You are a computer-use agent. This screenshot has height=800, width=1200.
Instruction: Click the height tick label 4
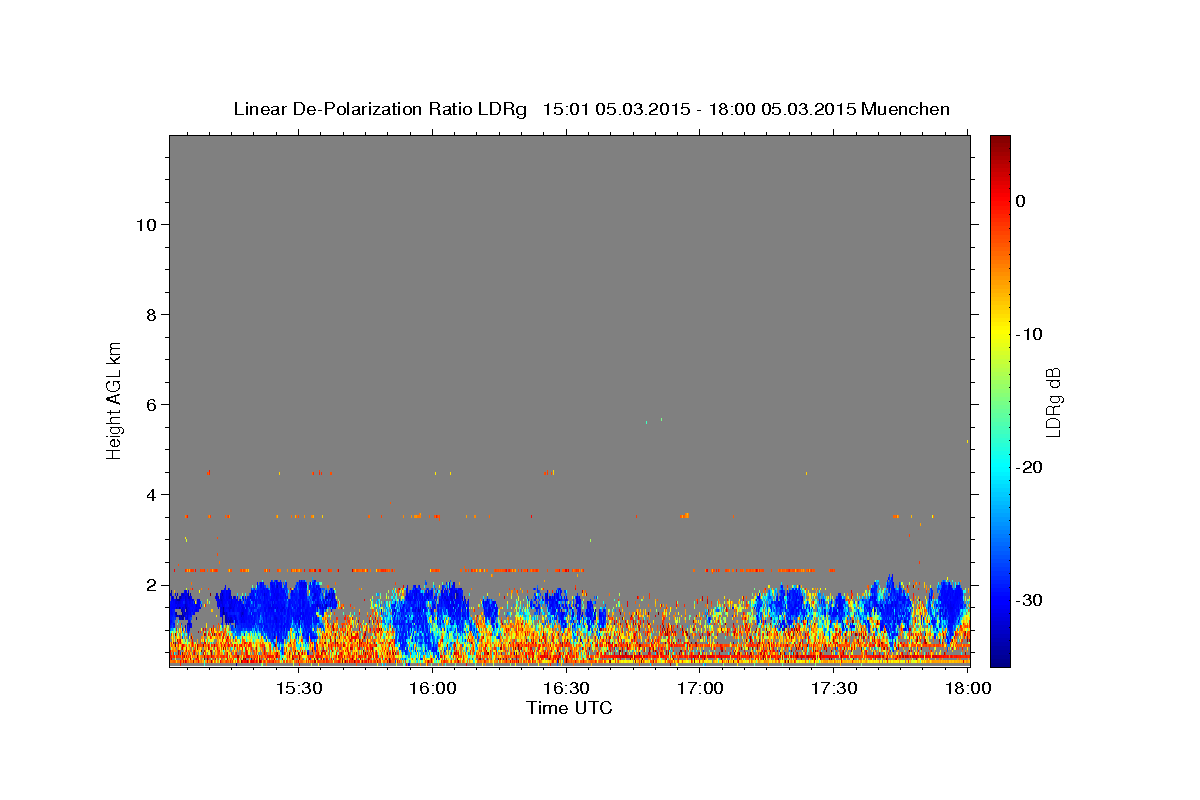[152, 494]
